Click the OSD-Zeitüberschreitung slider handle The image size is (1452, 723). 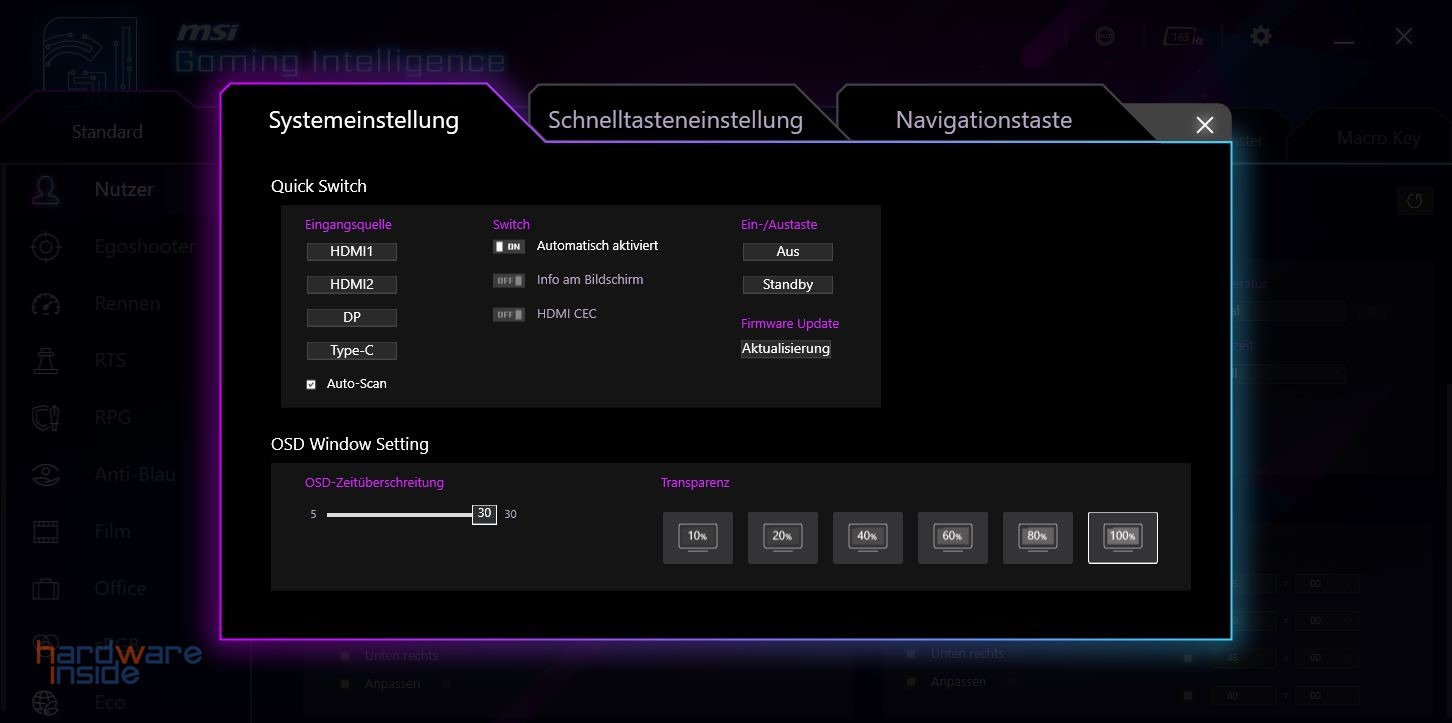pos(484,514)
